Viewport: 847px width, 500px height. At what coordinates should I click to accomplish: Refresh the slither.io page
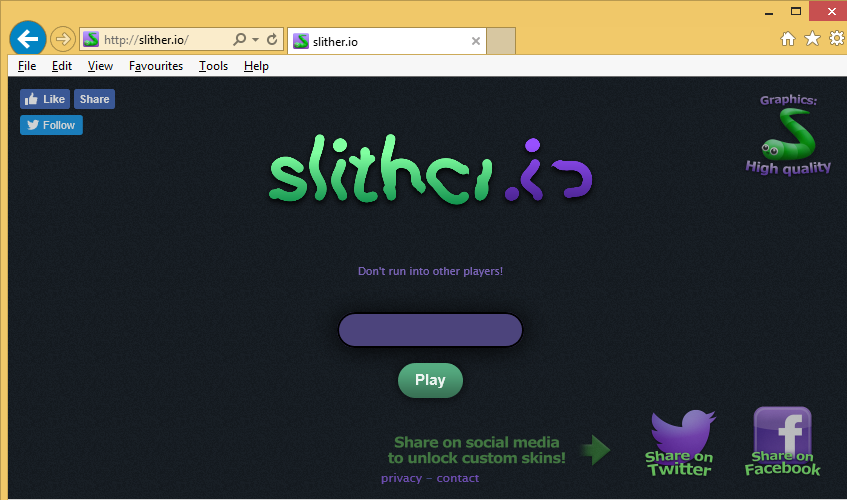click(272, 39)
